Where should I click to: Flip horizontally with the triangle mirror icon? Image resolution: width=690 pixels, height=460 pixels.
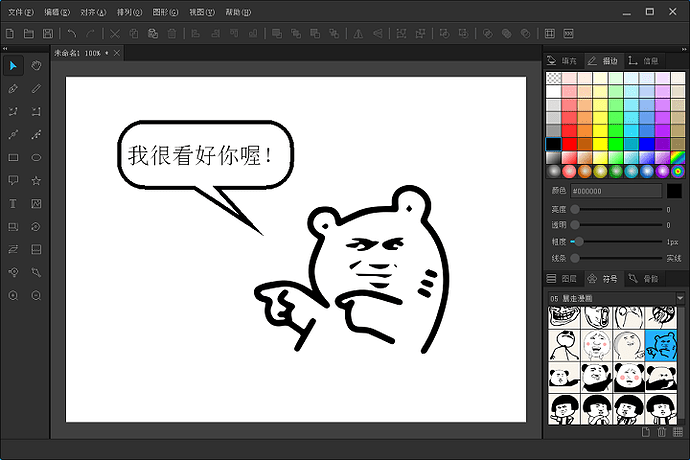pos(358,33)
